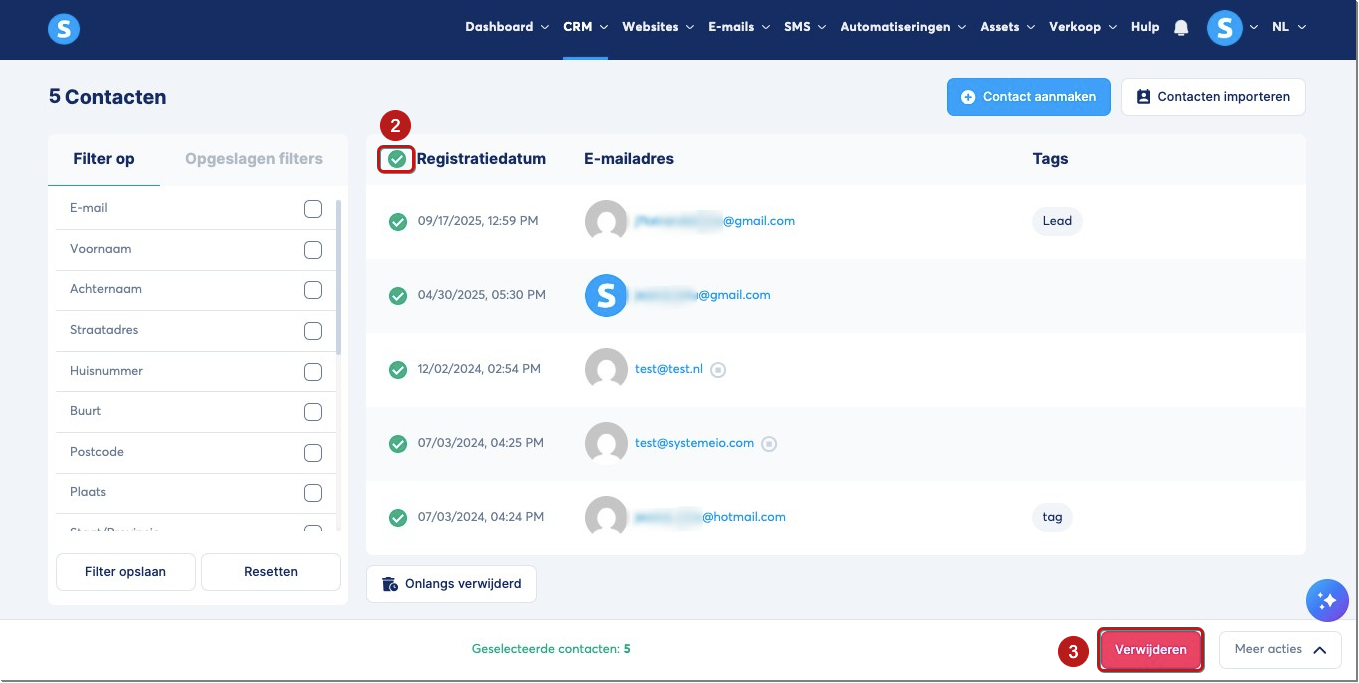The image size is (1359, 683).
Task: Check the Postcode filter checkbox
Action: coord(313,453)
